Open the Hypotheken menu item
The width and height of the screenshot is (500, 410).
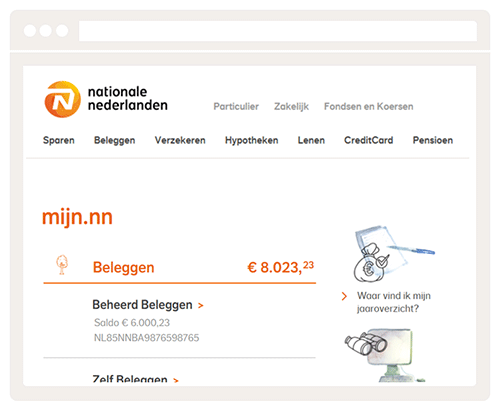click(x=252, y=140)
